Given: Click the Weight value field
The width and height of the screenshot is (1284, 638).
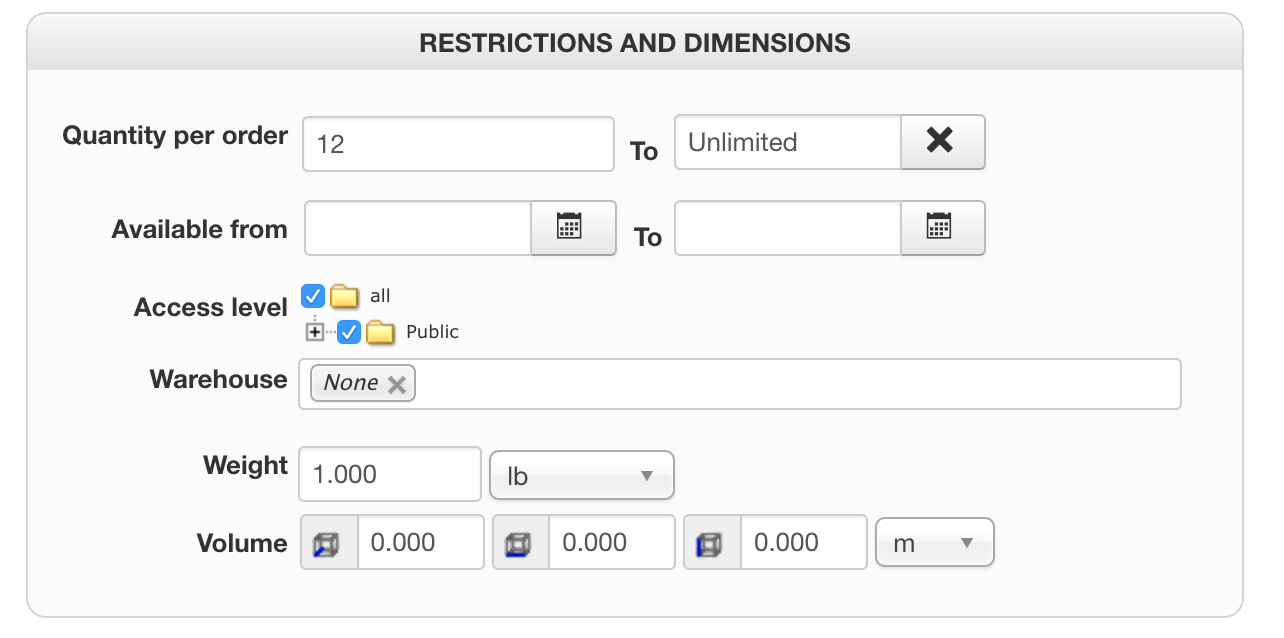Looking at the screenshot, I should click(x=389, y=474).
